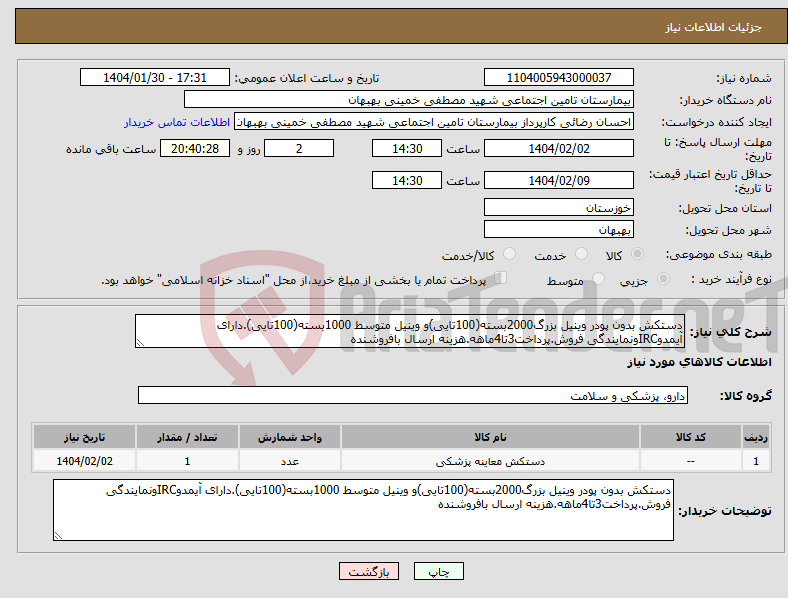Select the خدمت radio button
The width and height of the screenshot is (788, 598).
(581, 254)
